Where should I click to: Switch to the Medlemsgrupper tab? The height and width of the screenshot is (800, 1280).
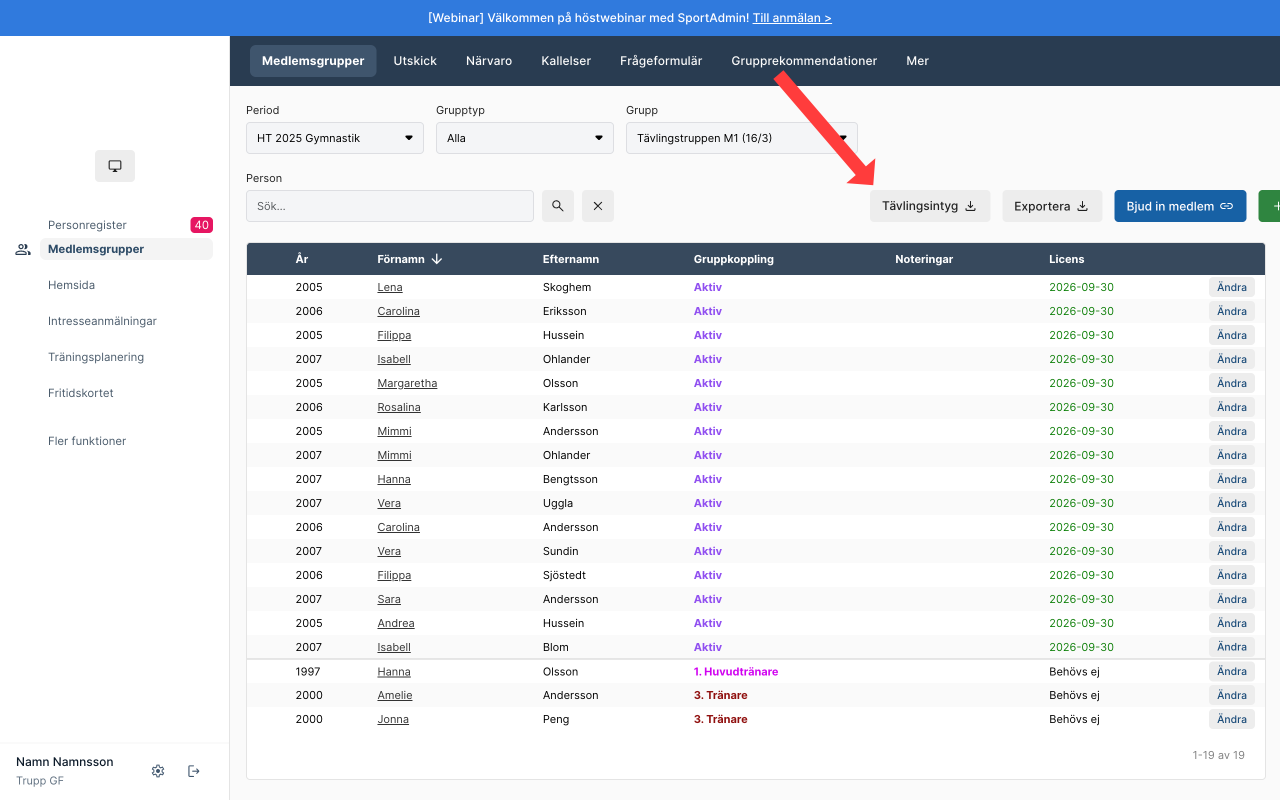[x=313, y=61]
